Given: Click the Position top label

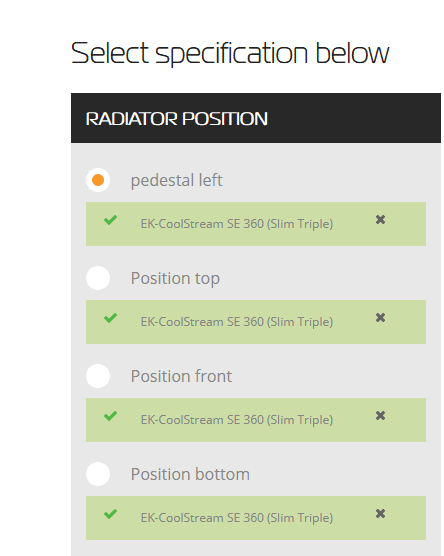Looking at the screenshot, I should point(175,278).
